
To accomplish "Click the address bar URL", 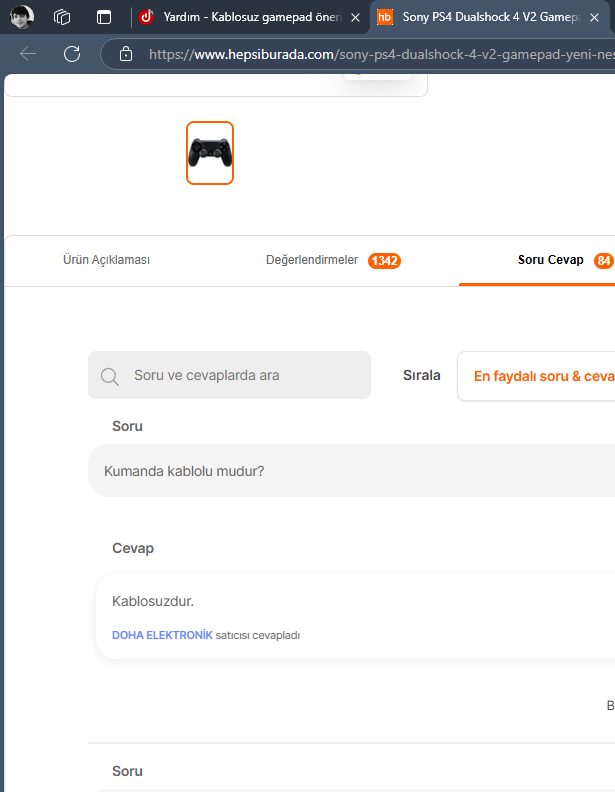I will click(x=381, y=54).
